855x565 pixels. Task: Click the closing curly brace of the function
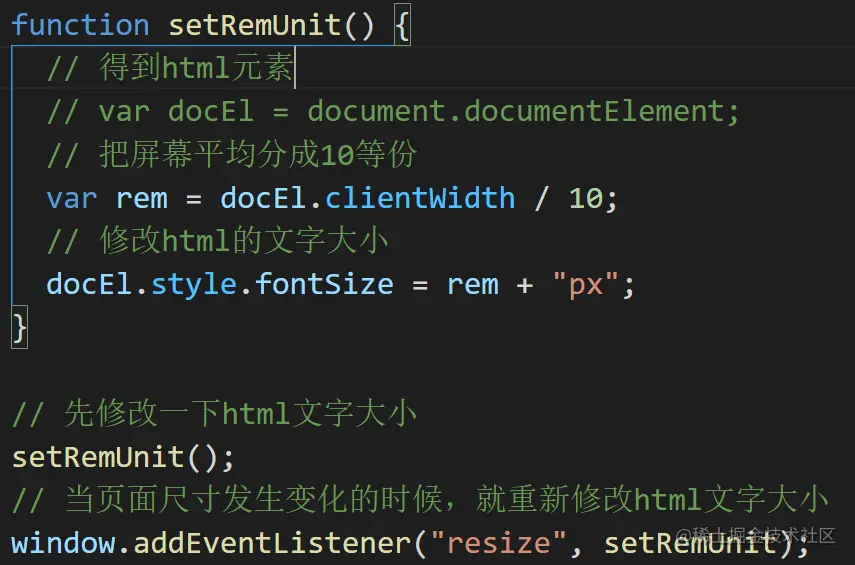pos(19,328)
